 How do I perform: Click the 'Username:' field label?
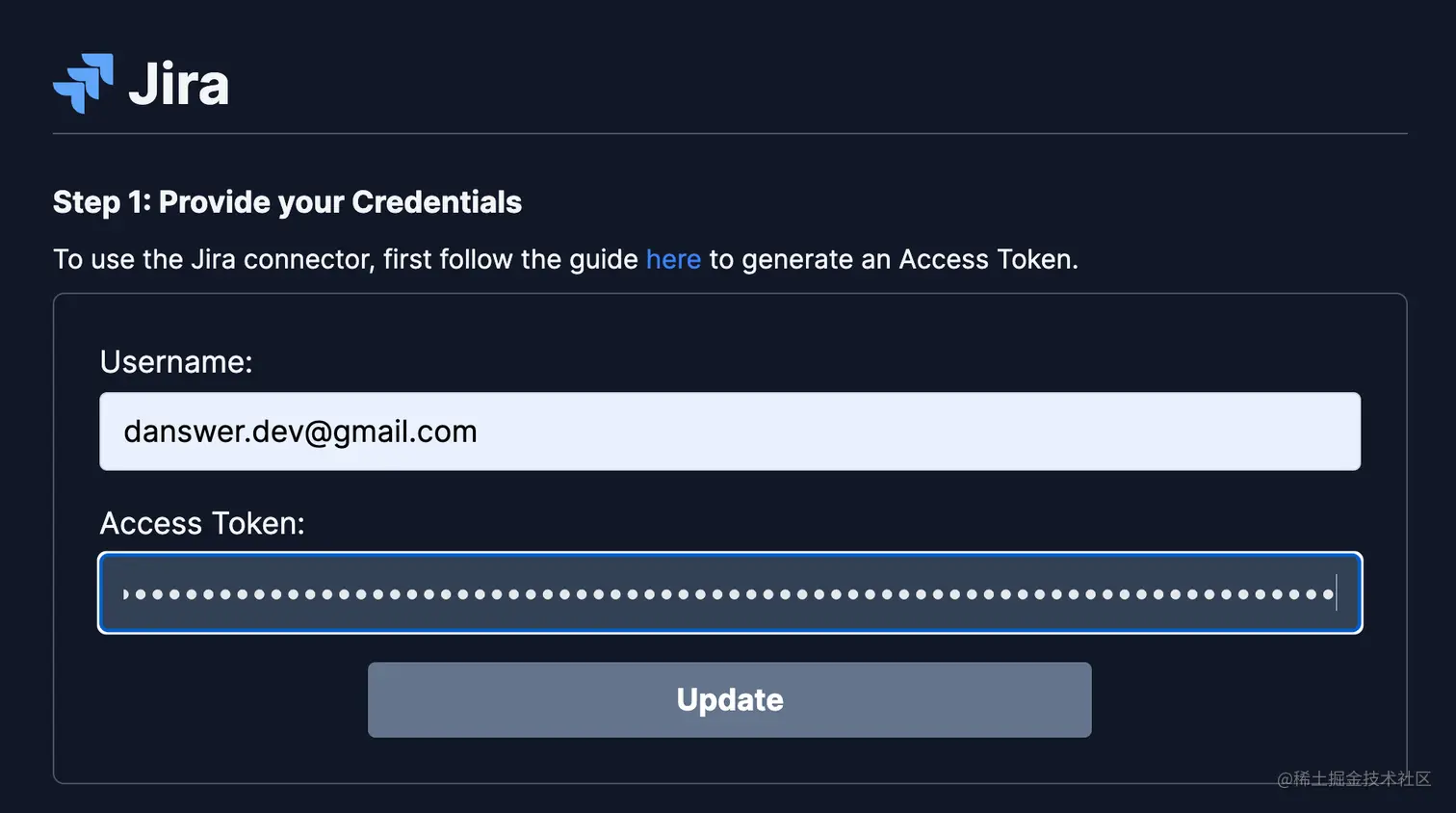176,362
